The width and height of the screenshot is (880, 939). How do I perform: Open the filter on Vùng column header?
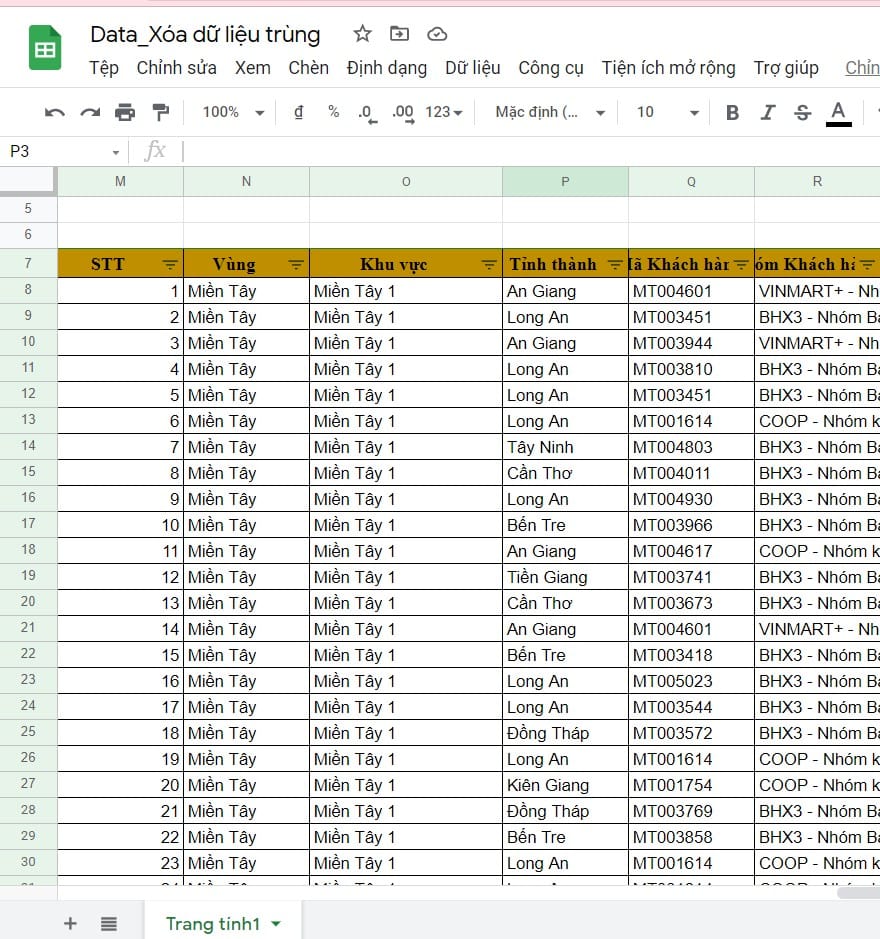pos(296,264)
